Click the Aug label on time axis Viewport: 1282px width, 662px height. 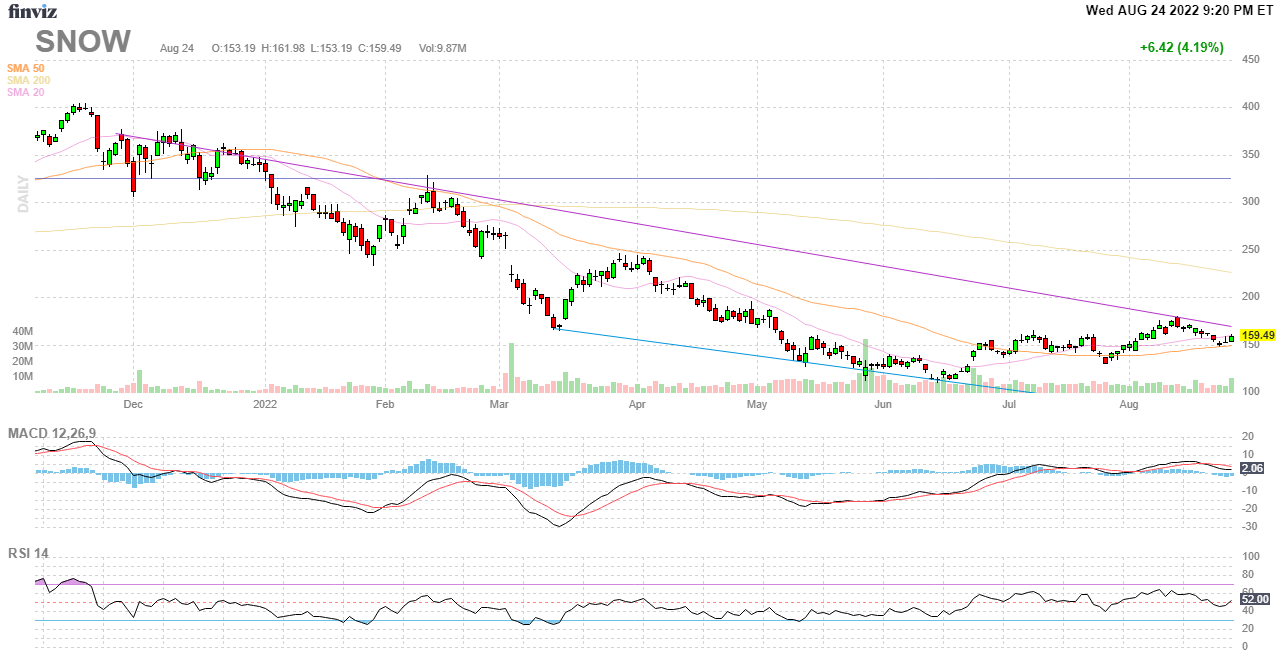point(1129,405)
